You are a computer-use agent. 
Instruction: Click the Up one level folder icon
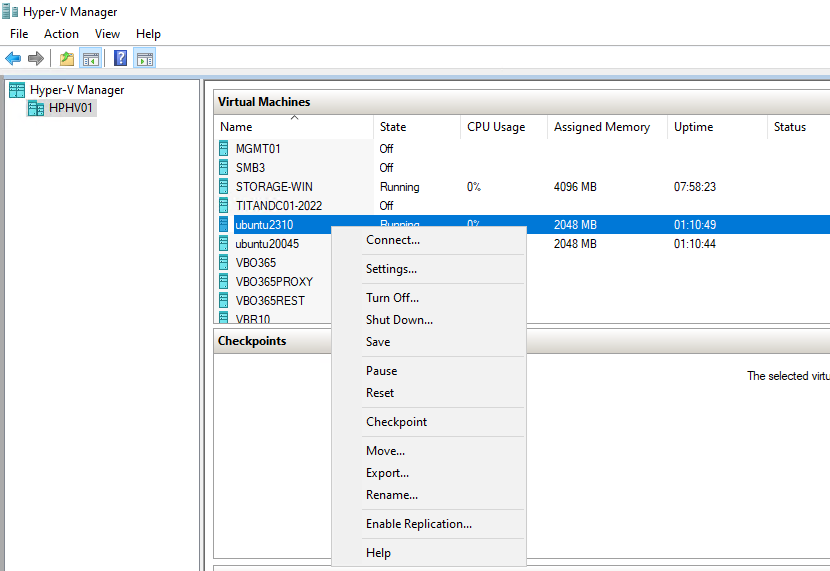[67, 58]
